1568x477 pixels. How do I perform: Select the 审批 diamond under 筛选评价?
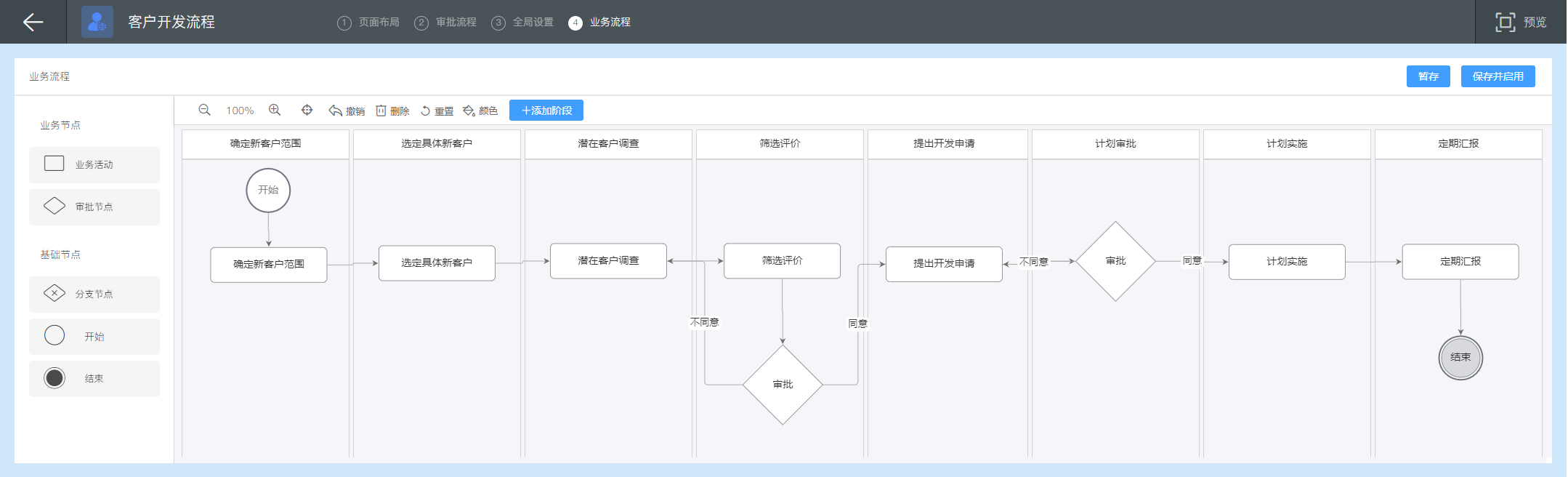[x=783, y=385]
